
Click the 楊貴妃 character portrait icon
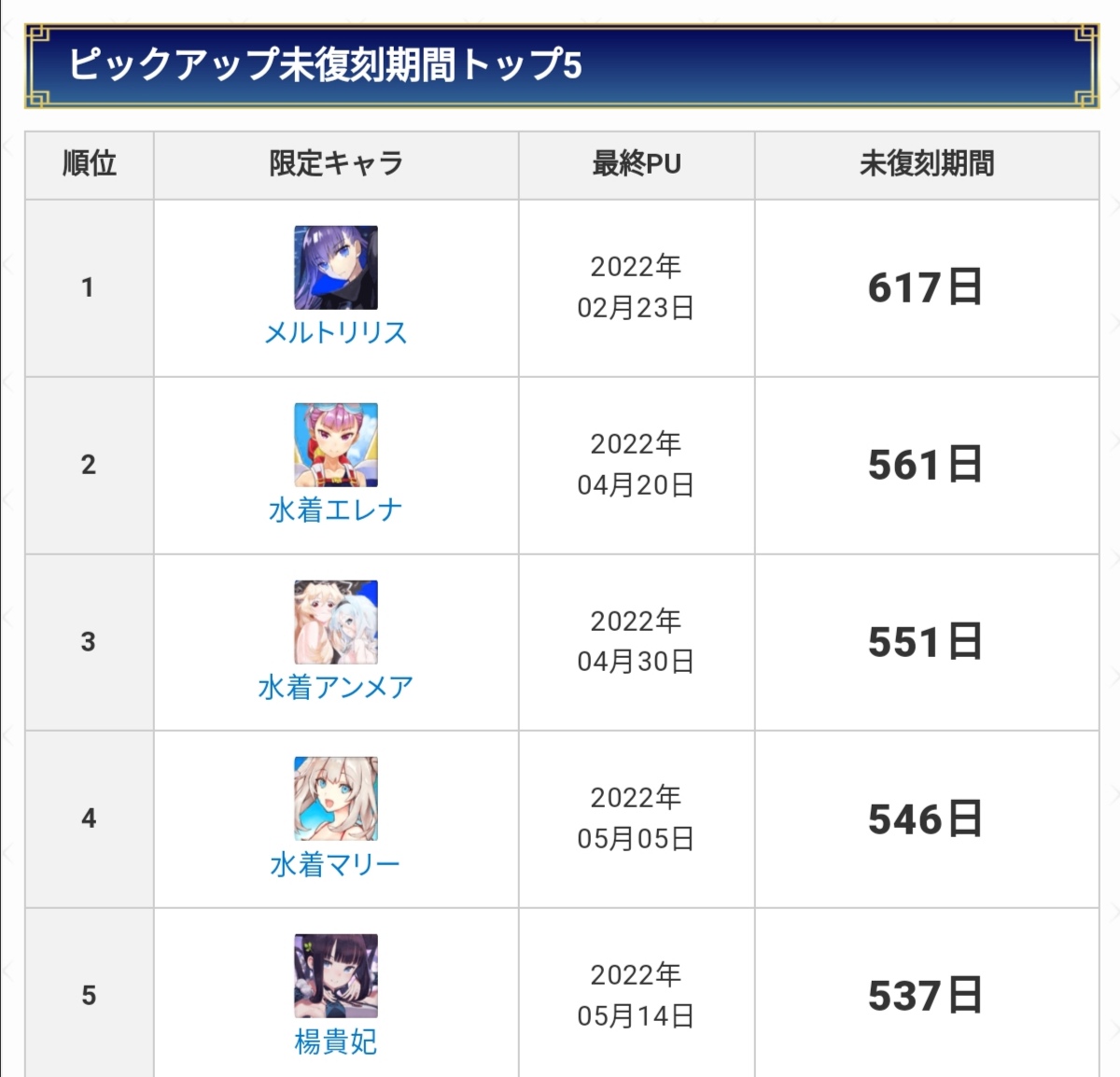click(336, 975)
